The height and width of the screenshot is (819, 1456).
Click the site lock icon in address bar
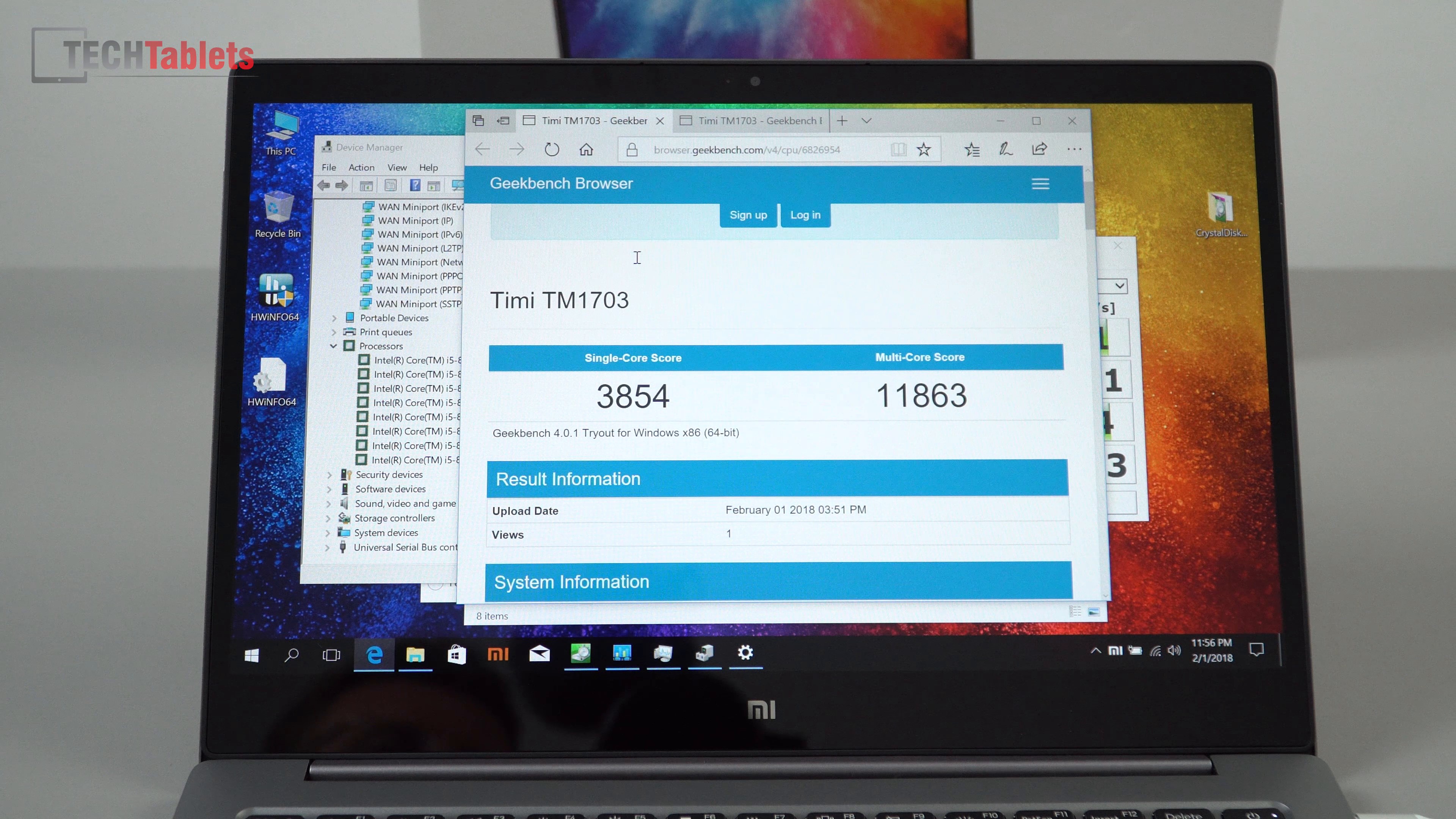coord(632,150)
